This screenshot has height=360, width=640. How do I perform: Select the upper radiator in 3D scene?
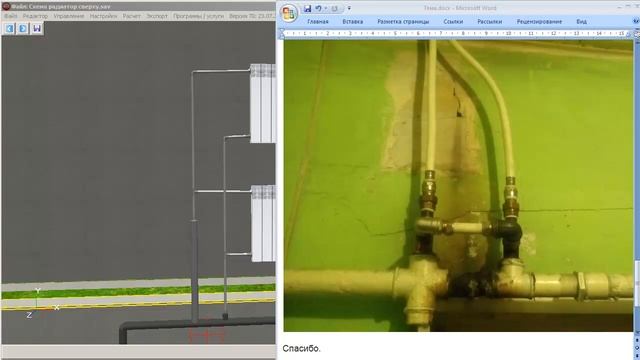tap(263, 103)
